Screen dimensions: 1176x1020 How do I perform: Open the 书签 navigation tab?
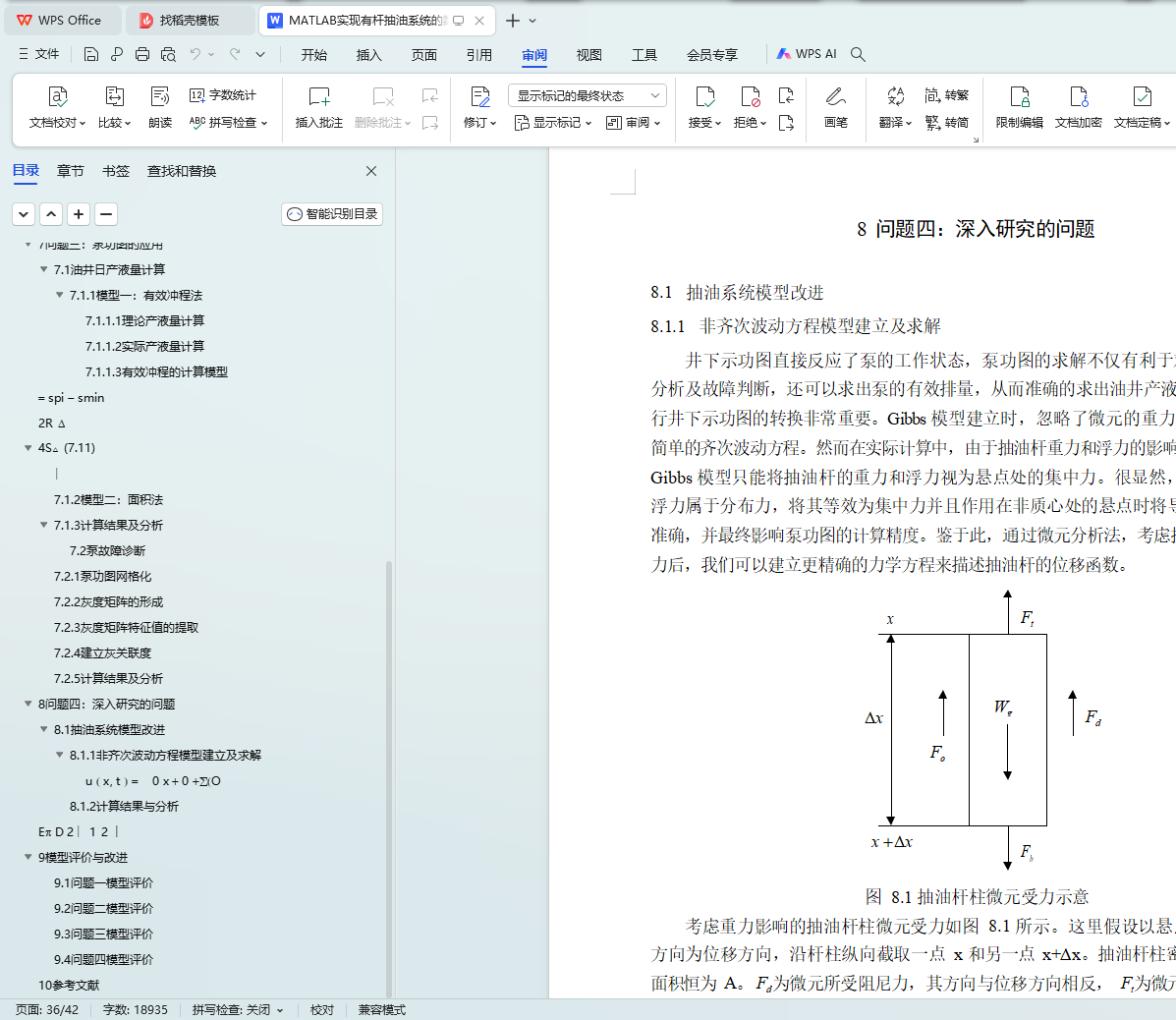click(116, 171)
